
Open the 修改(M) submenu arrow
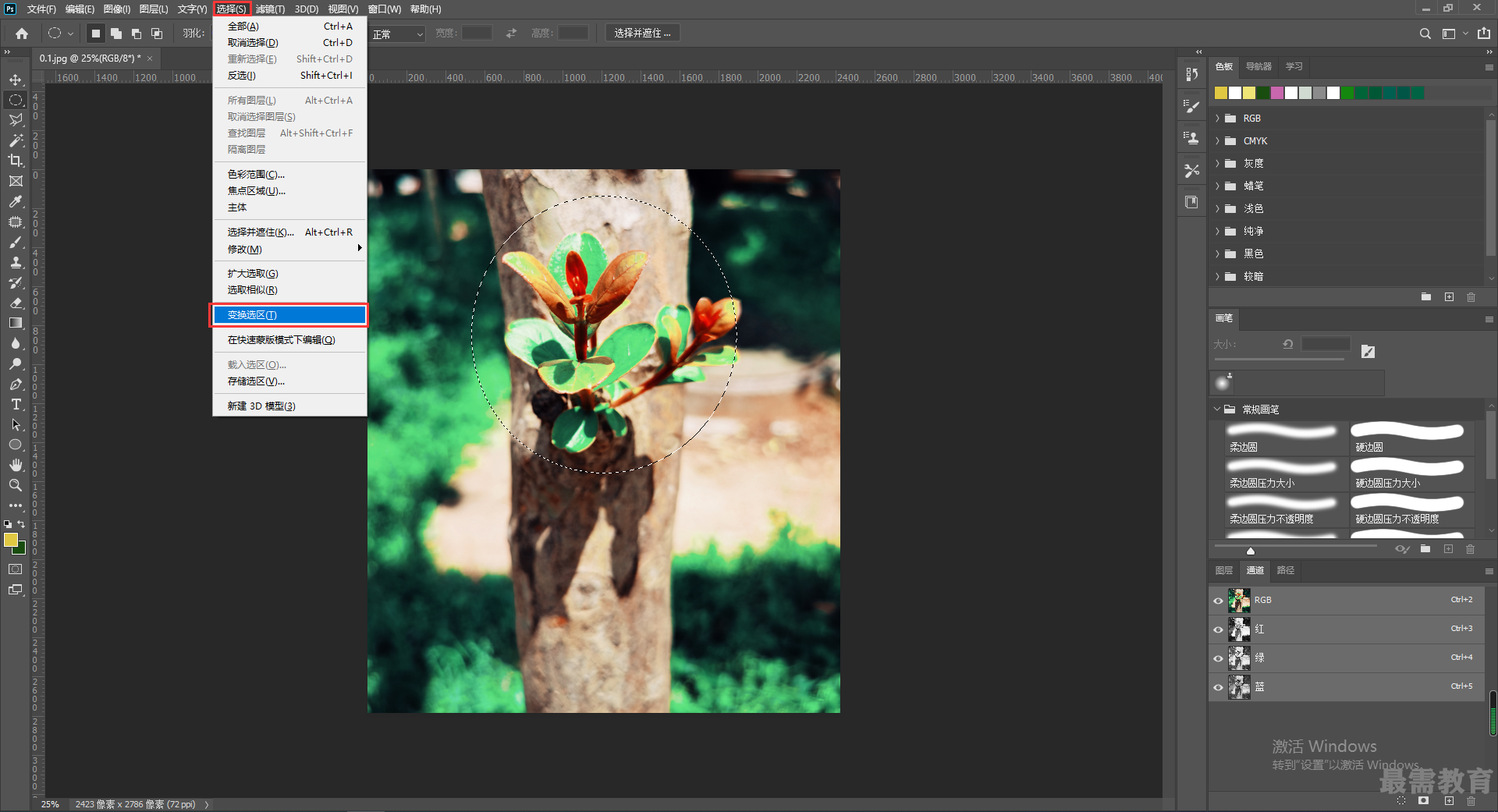point(360,249)
